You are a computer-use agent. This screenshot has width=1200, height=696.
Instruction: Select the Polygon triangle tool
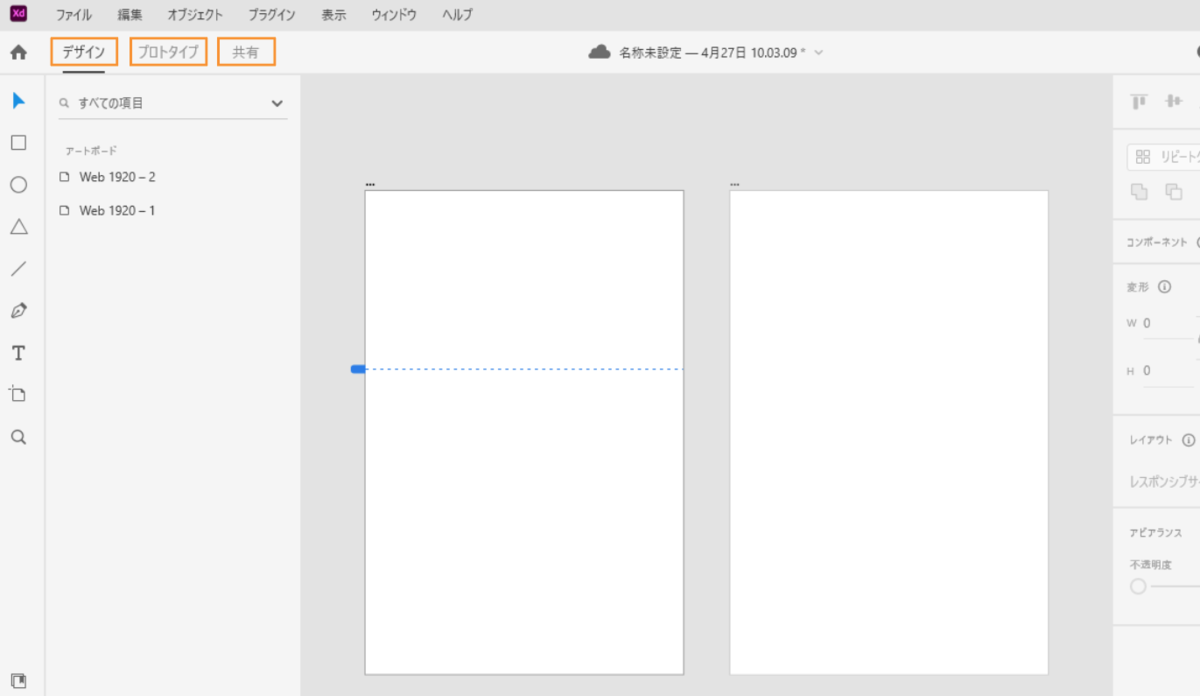point(18,227)
